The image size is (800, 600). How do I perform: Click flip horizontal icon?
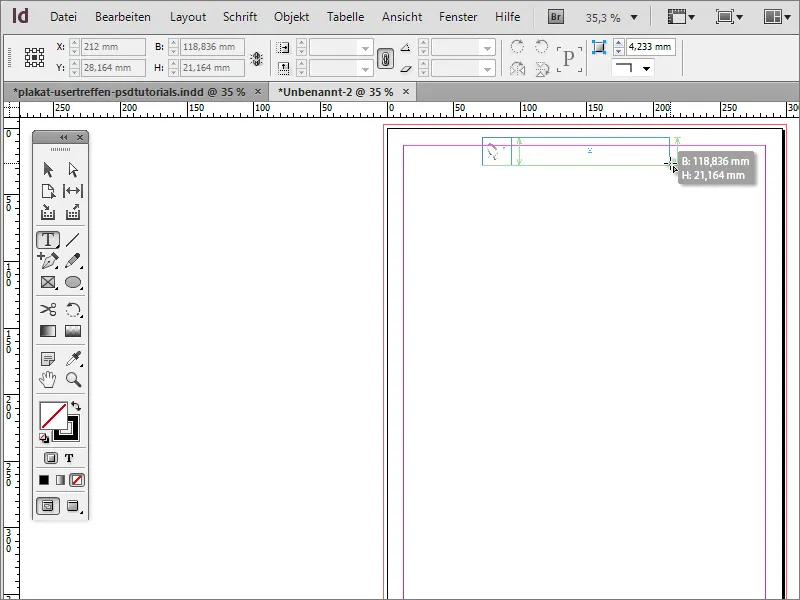[517, 68]
